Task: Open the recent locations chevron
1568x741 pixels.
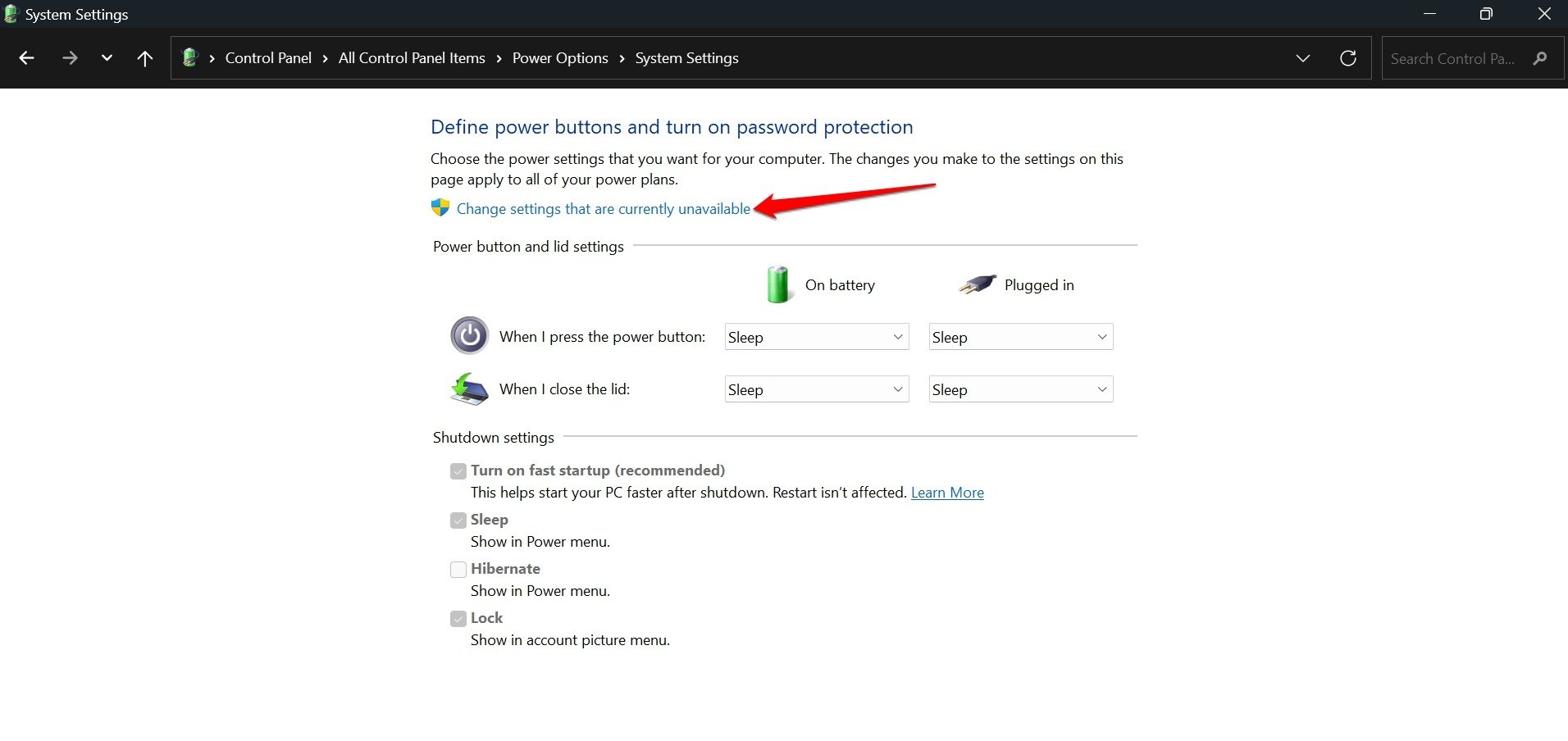Action: [x=107, y=58]
